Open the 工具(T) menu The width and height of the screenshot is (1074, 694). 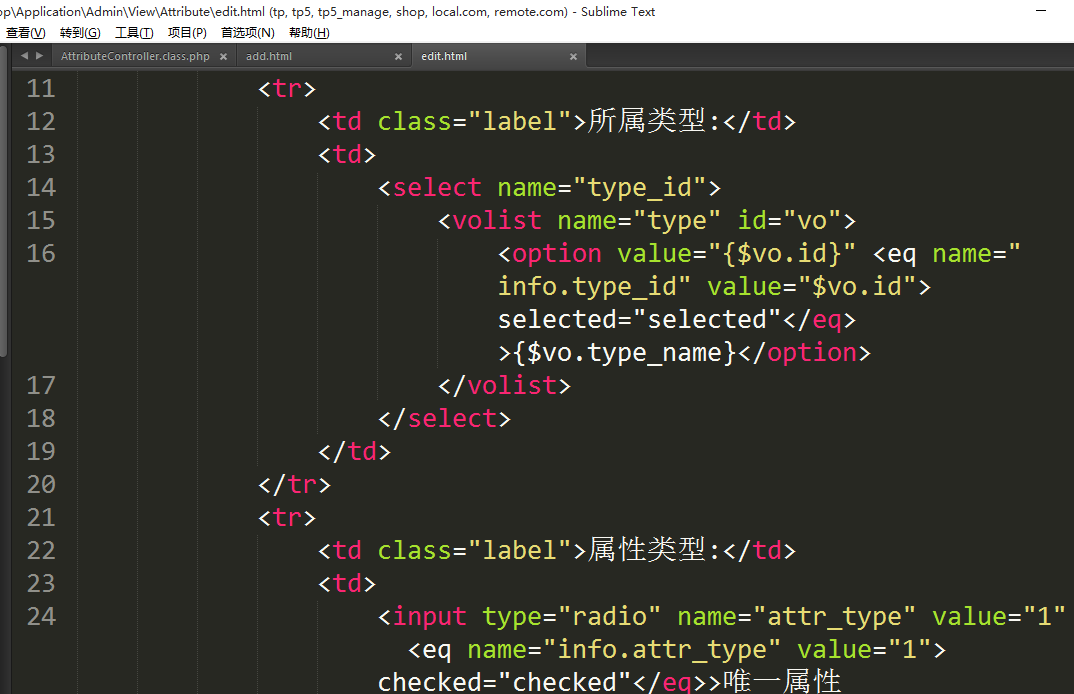click(134, 33)
